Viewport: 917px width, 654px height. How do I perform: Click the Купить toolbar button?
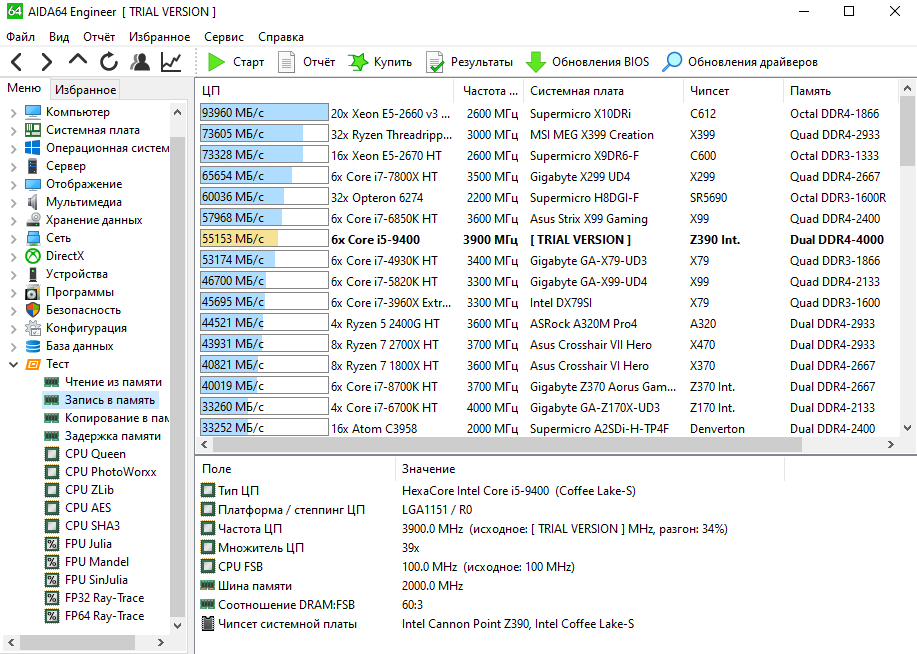380,61
